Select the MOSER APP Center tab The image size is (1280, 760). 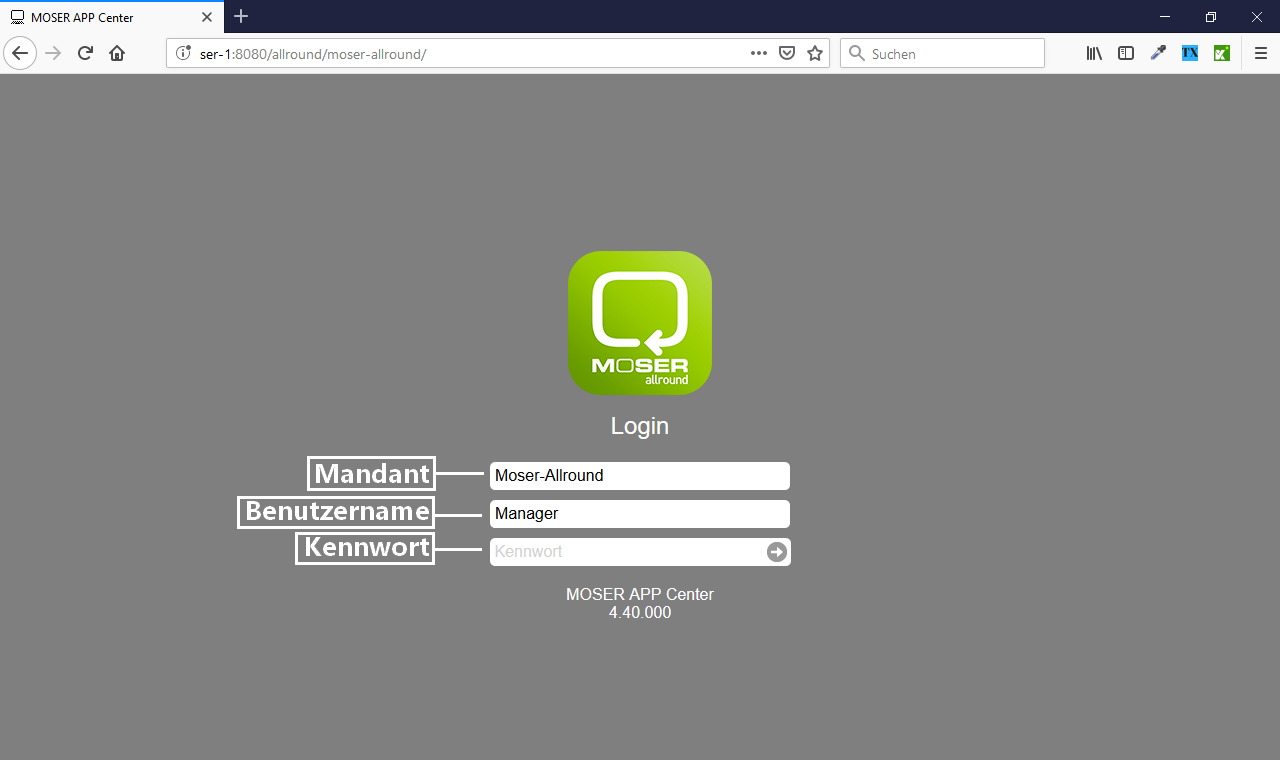[x=100, y=17]
